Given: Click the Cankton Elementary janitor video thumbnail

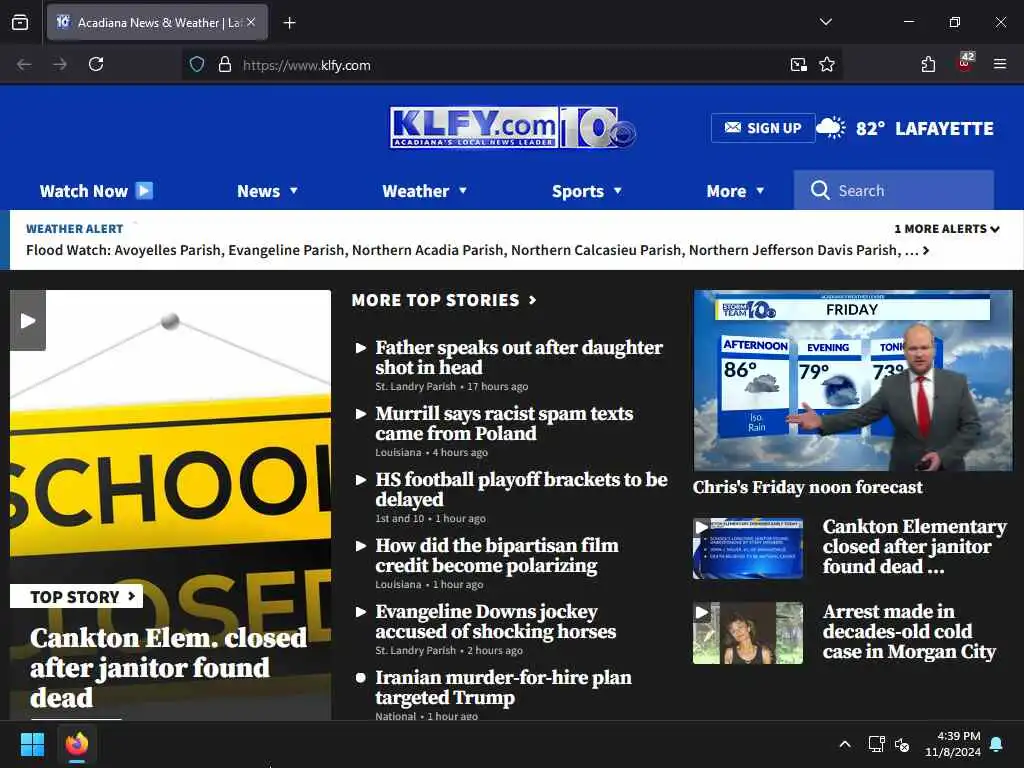Looking at the screenshot, I should (748, 549).
